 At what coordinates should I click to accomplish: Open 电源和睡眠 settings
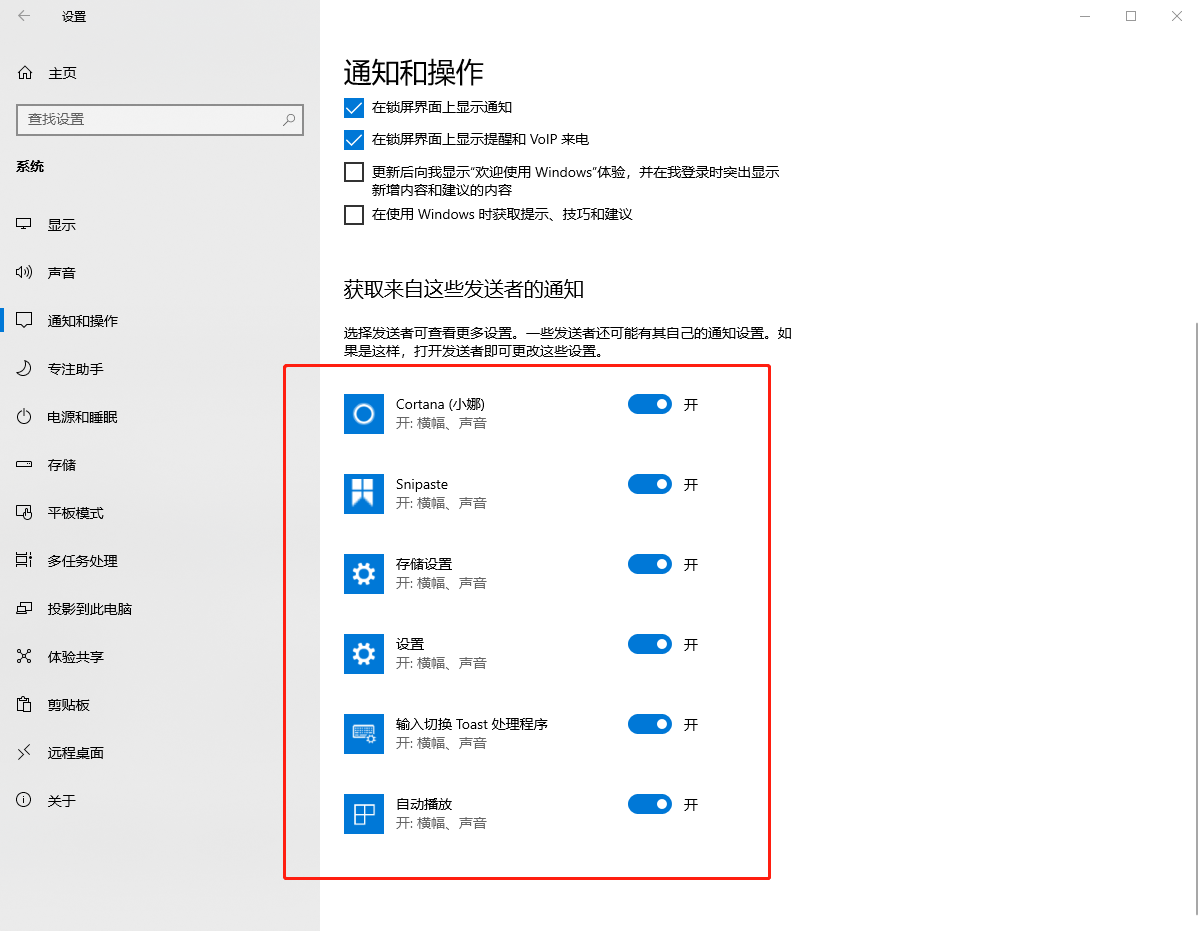point(23,416)
